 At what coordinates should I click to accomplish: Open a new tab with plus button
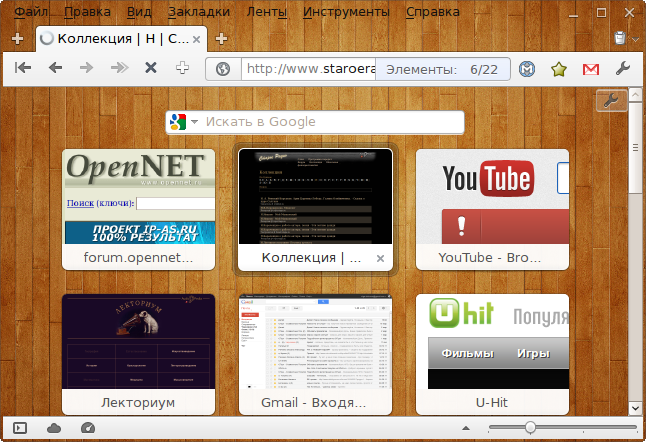click(x=221, y=38)
